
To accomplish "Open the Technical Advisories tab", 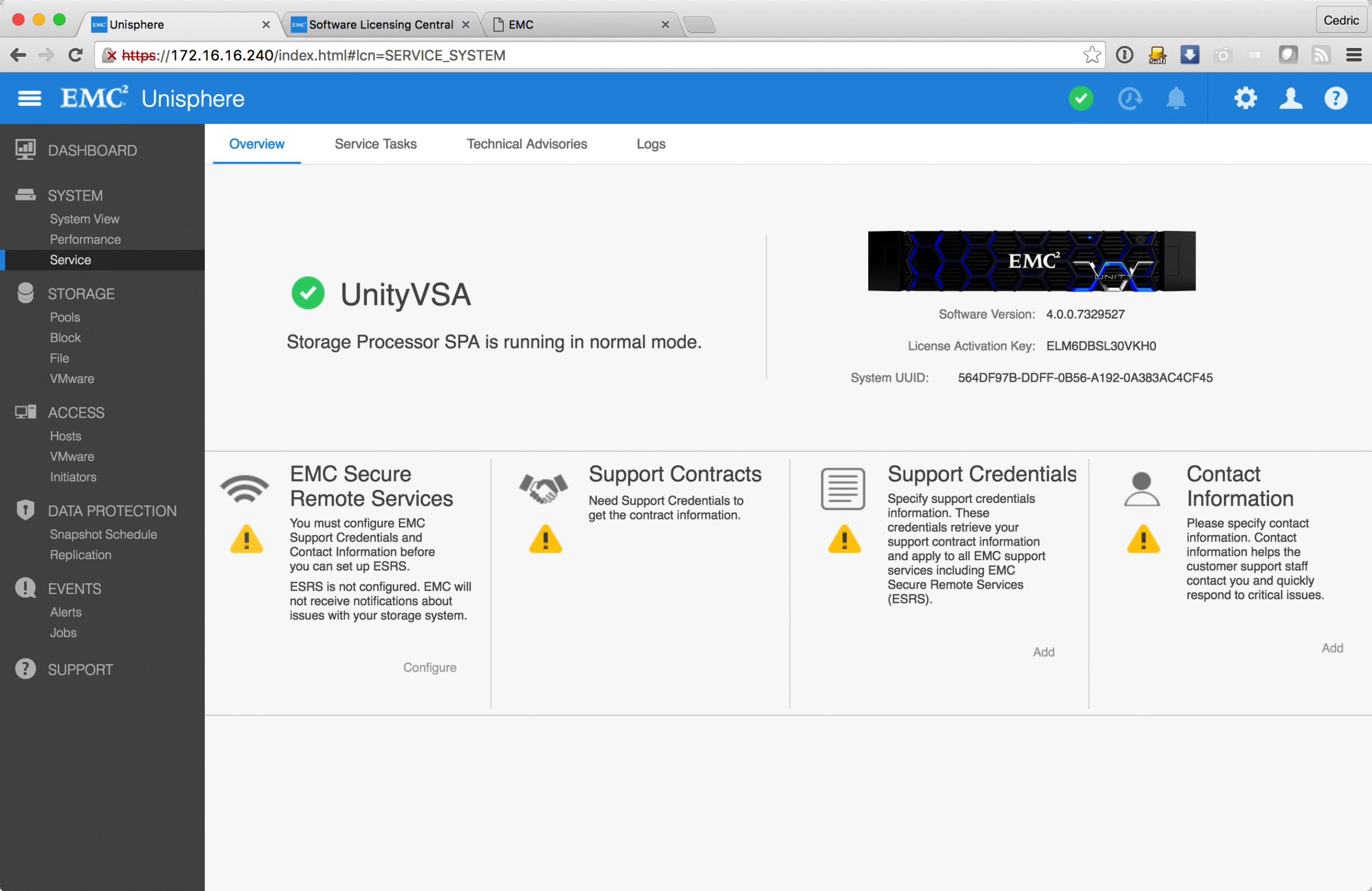I will (526, 144).
